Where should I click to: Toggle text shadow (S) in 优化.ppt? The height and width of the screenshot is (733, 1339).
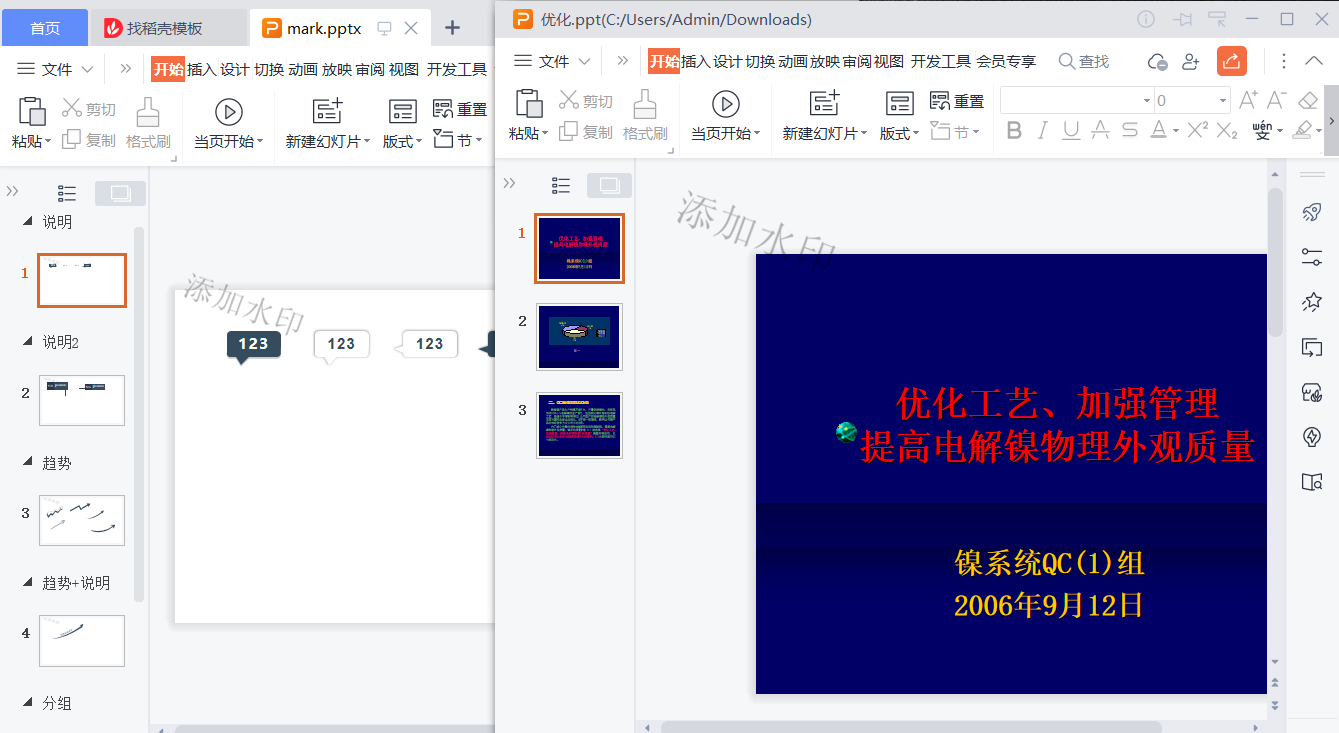[1130, 130]
